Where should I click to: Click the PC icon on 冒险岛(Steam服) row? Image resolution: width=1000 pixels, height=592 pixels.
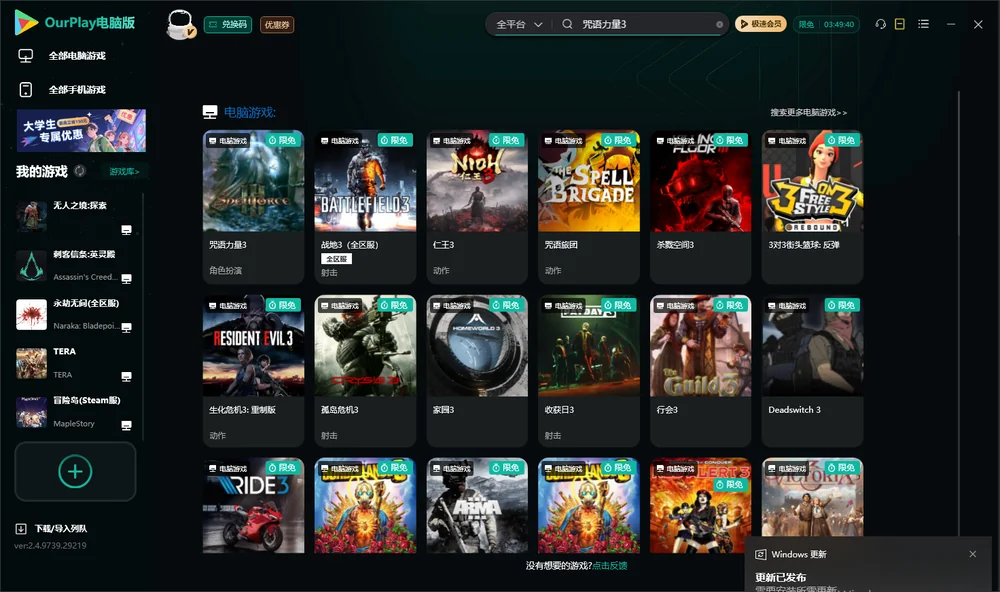pyautogui.click(x=126, y=425)
